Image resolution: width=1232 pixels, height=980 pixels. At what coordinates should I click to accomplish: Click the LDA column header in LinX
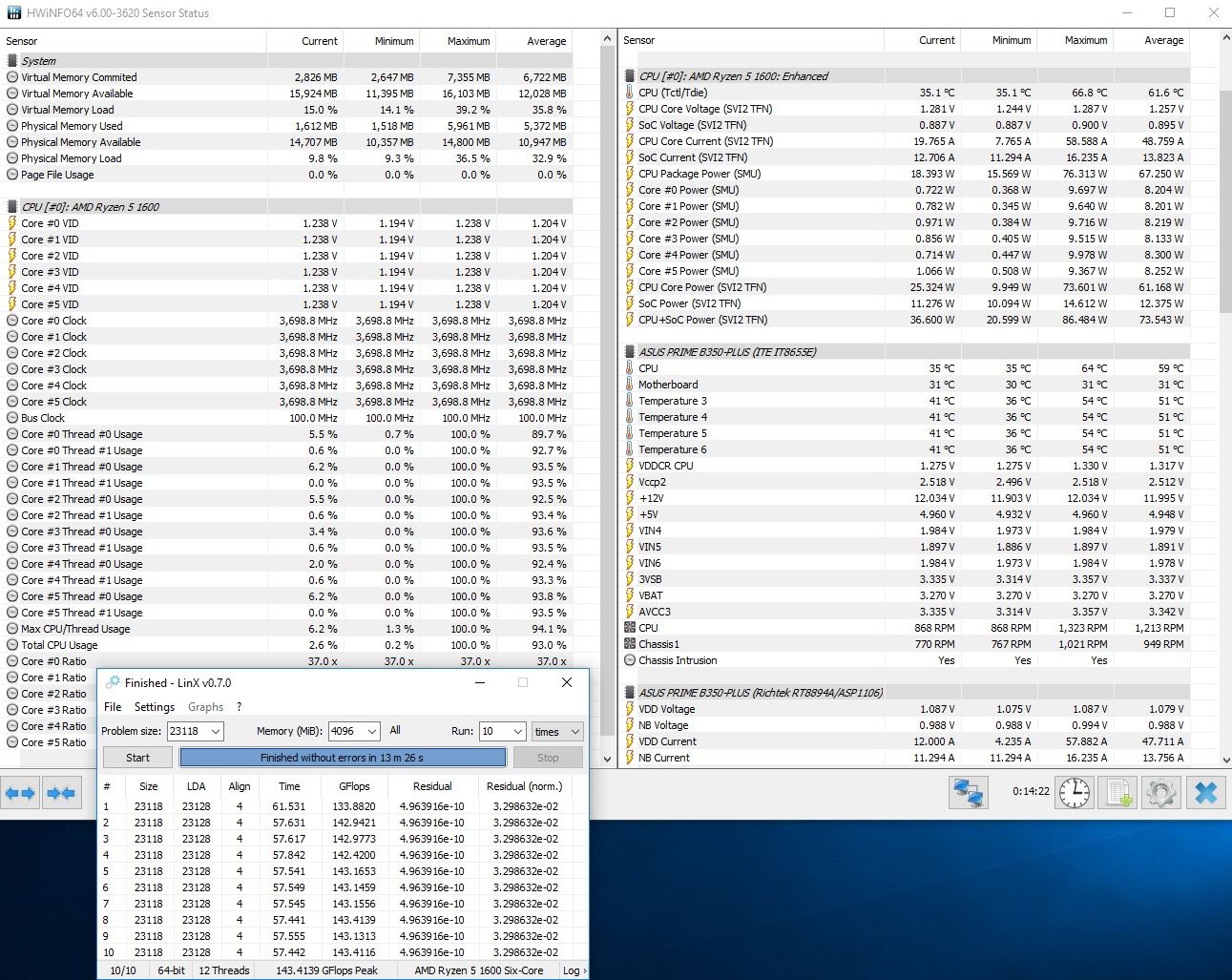click(196, 786)
